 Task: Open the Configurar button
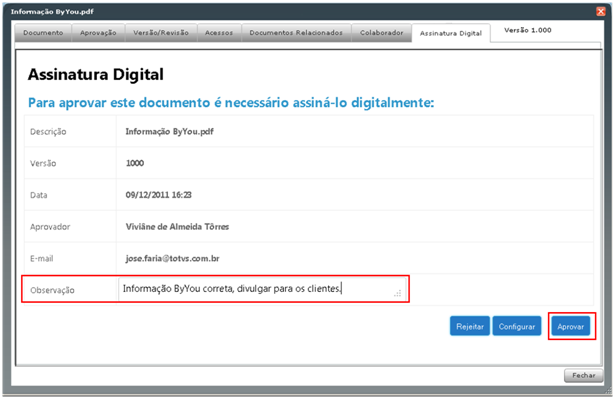tap(517, 326)
